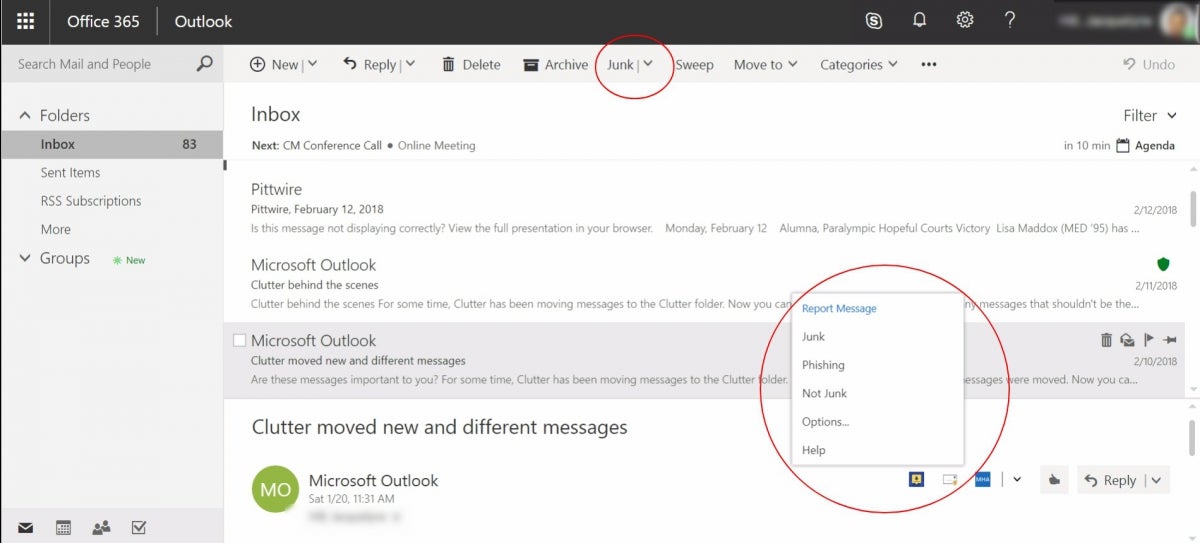Click Reply in the top toolbar
The height and width of the screenshot is (543, 1200).
[x=369, y=64]
